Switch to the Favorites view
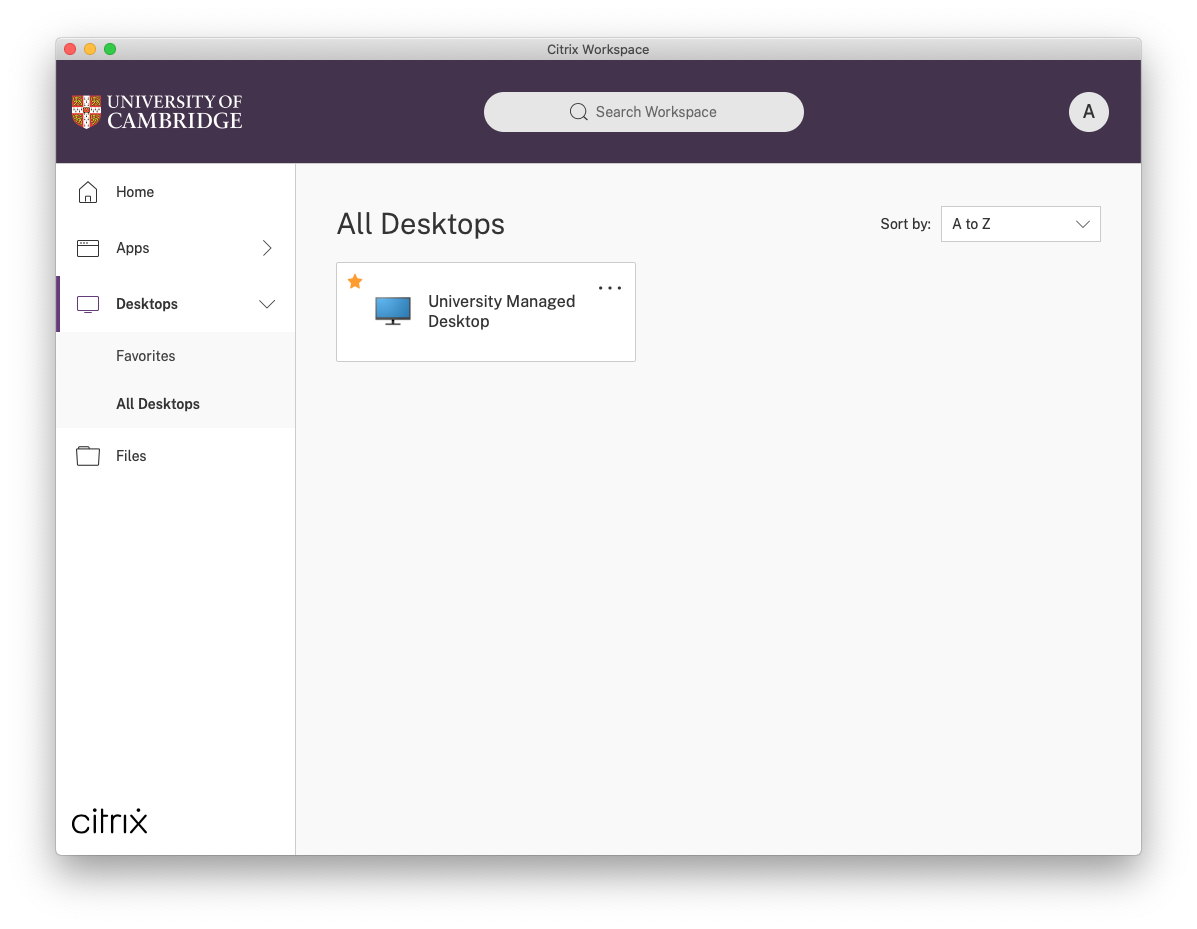This screenshot has height=929, width=1197. click(x=145, y=355)
